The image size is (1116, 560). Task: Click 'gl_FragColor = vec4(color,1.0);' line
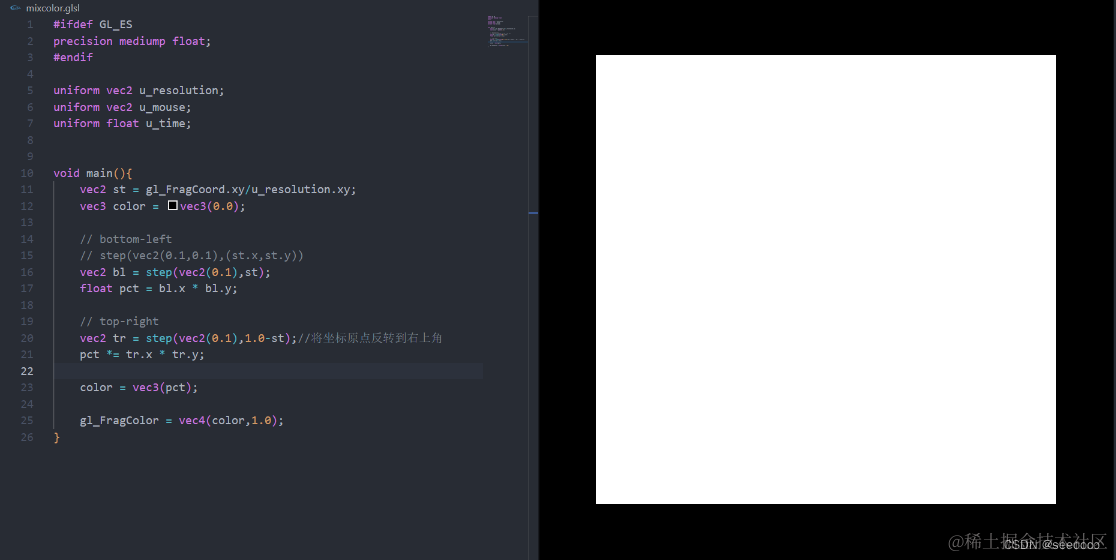181,421
